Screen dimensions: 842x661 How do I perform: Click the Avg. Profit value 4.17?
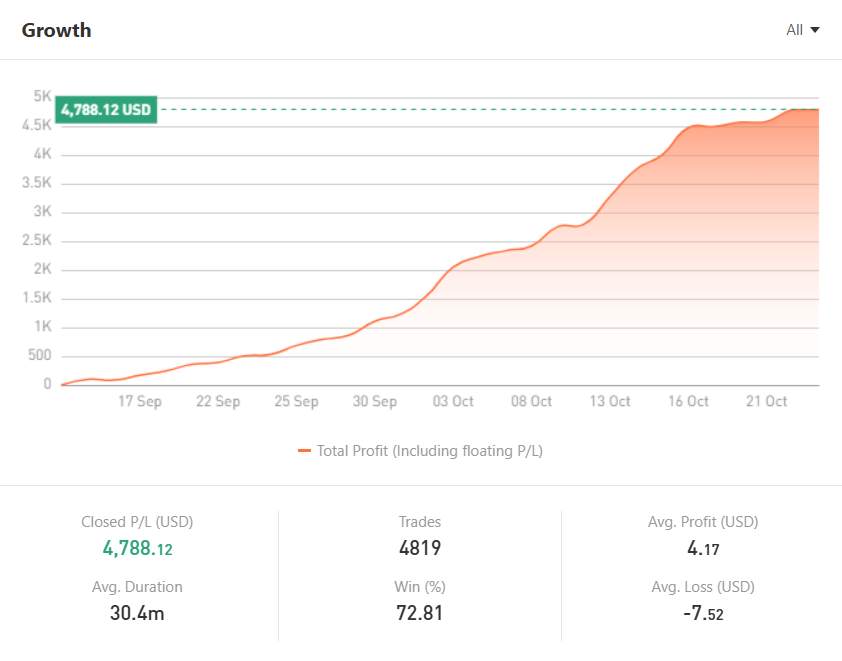pyautogui.click(x=701, y=548)
